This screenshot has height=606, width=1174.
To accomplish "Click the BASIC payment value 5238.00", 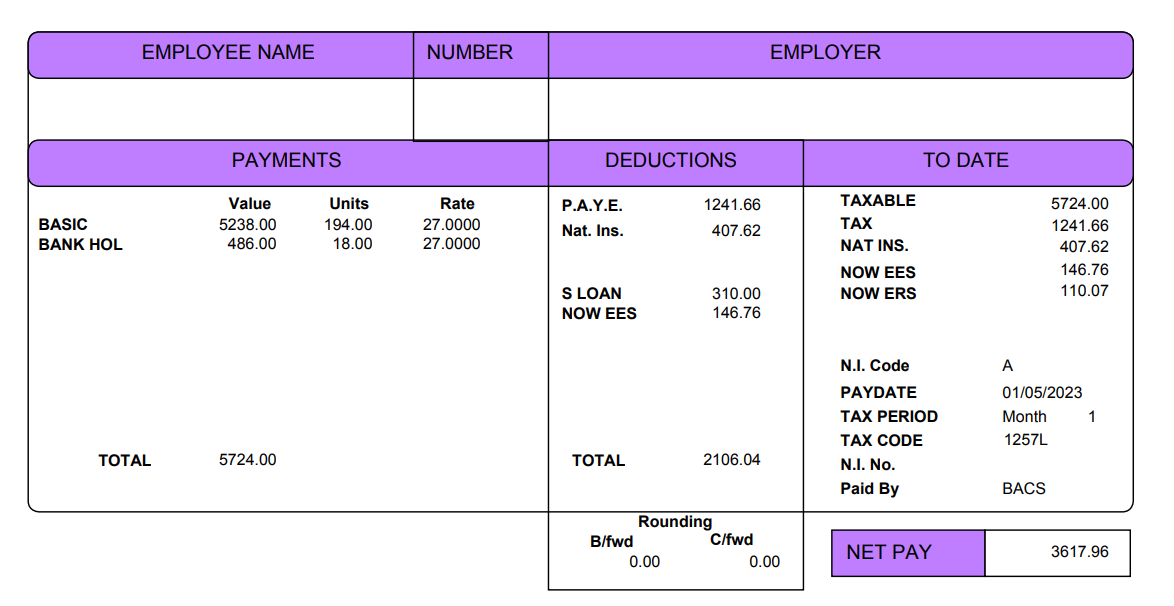I will pos(247,225).
